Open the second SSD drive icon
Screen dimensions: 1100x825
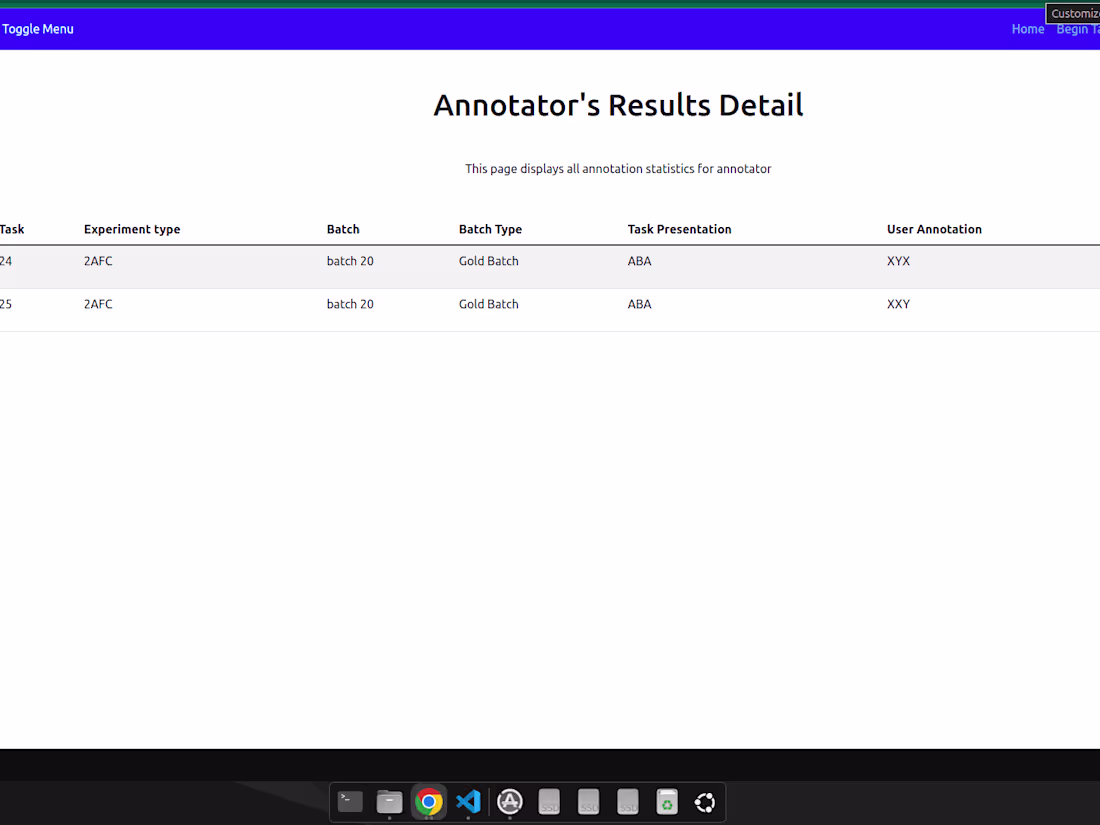(589, 801)
